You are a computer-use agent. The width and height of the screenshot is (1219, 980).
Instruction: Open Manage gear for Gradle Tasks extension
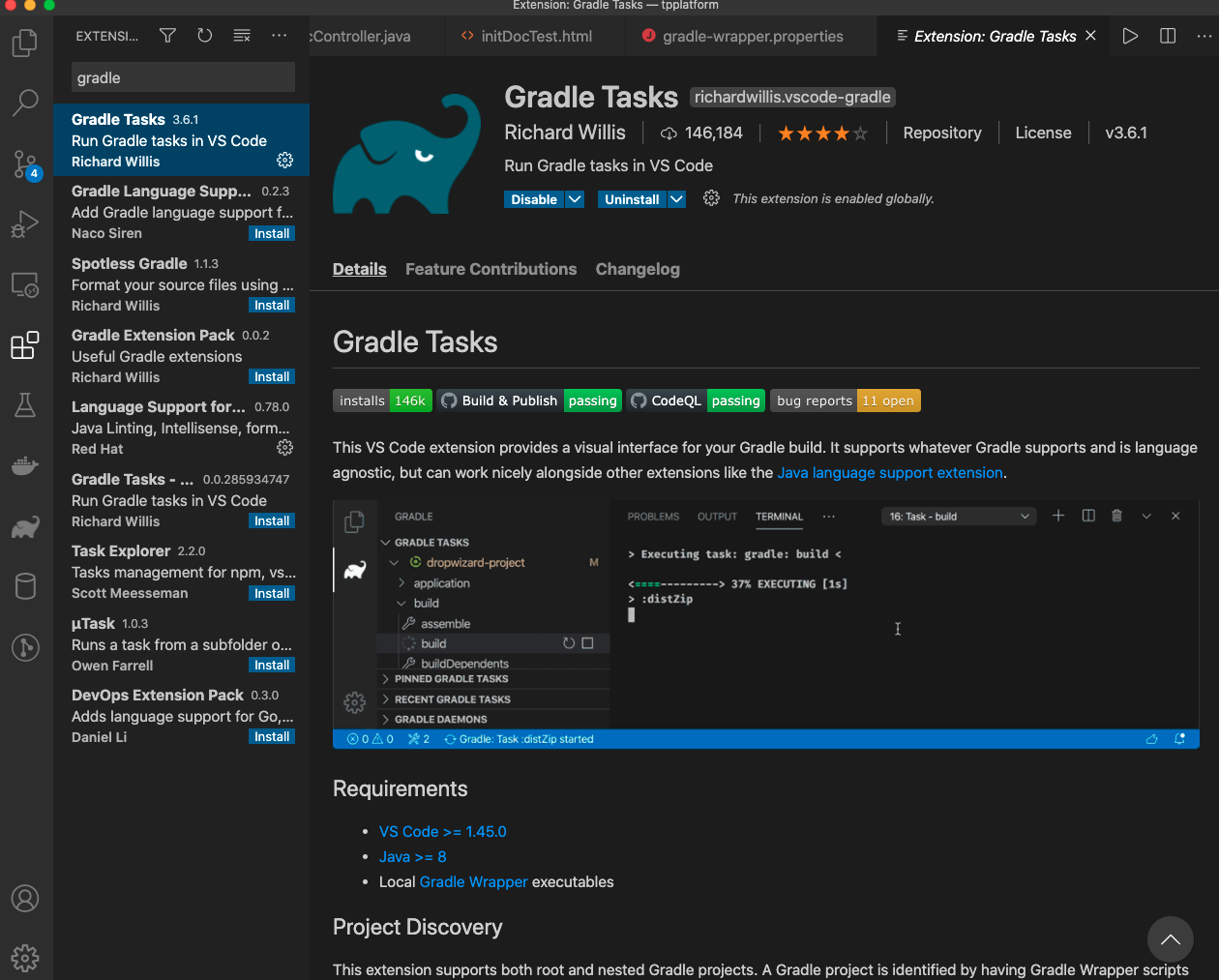284,161
